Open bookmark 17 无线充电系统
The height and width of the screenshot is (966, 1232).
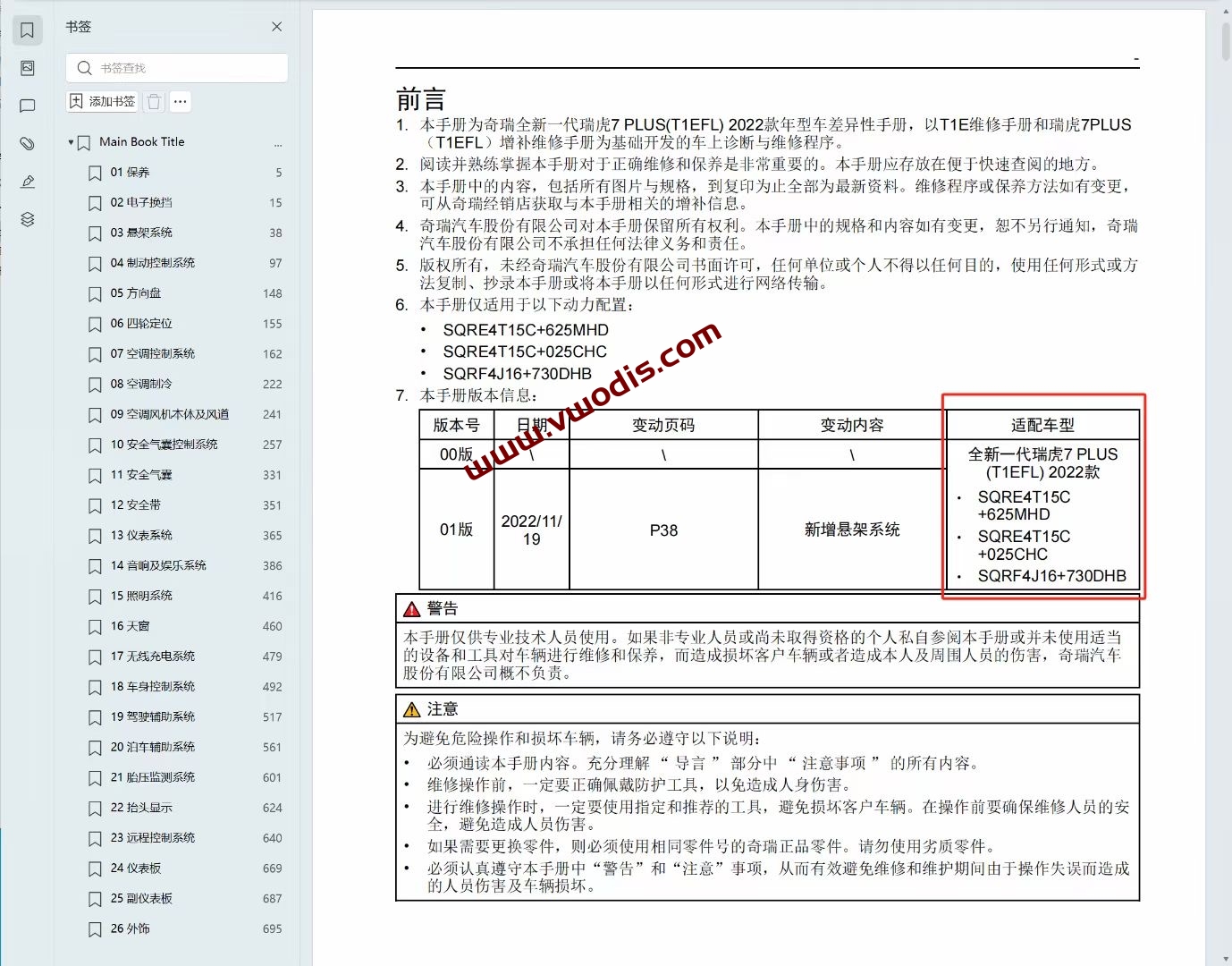153,657
